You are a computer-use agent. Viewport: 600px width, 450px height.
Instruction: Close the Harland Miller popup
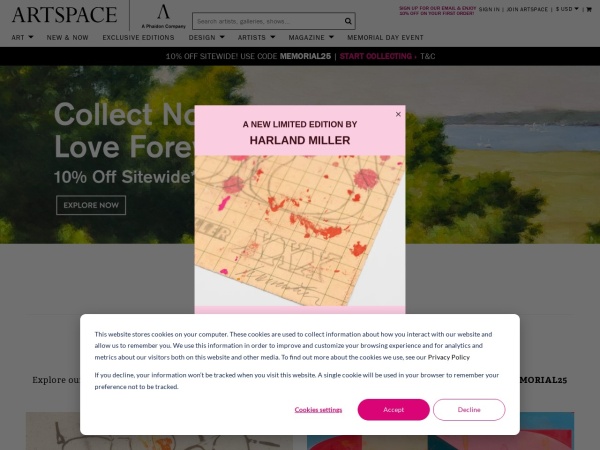tap(398, 114)
